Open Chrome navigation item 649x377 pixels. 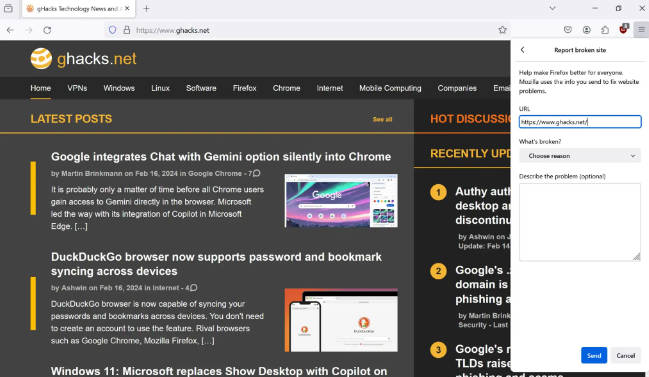pos(286,88)
